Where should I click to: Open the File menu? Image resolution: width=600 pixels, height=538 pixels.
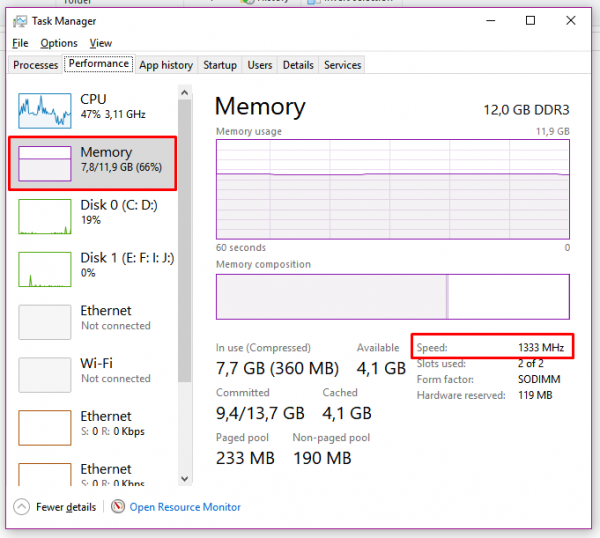20,43
